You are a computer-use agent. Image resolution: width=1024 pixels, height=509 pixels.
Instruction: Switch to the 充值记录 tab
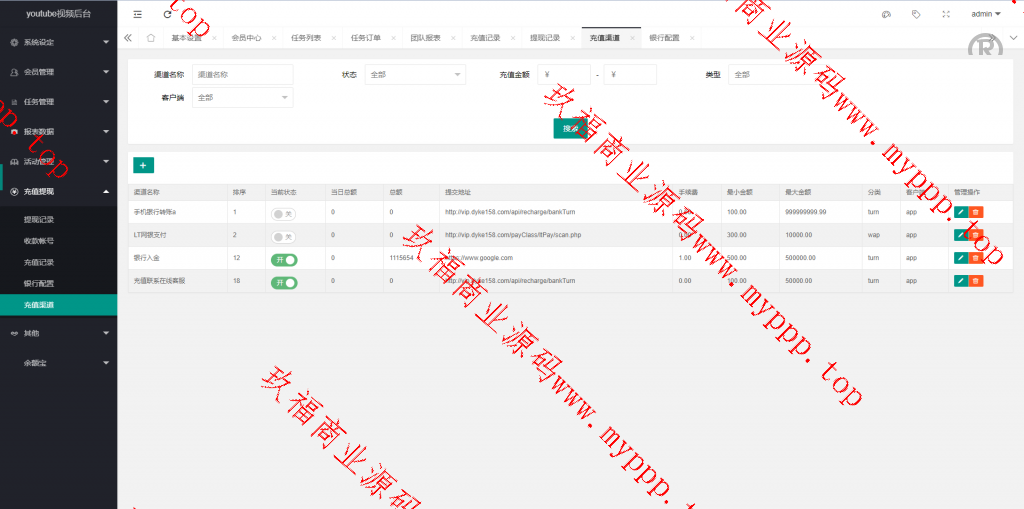click(485, 38)
